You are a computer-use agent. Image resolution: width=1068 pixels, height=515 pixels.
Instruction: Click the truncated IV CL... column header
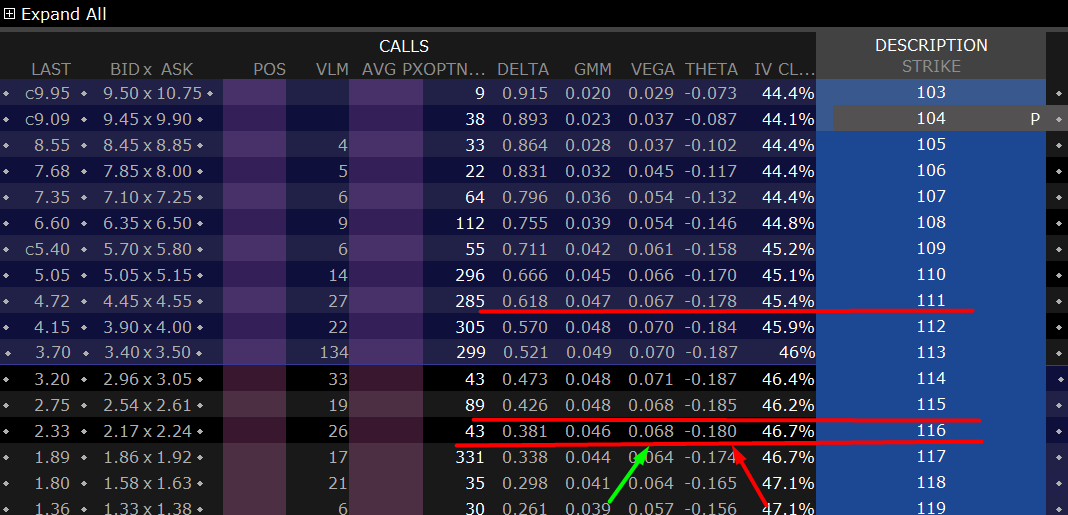coord(784,69)
